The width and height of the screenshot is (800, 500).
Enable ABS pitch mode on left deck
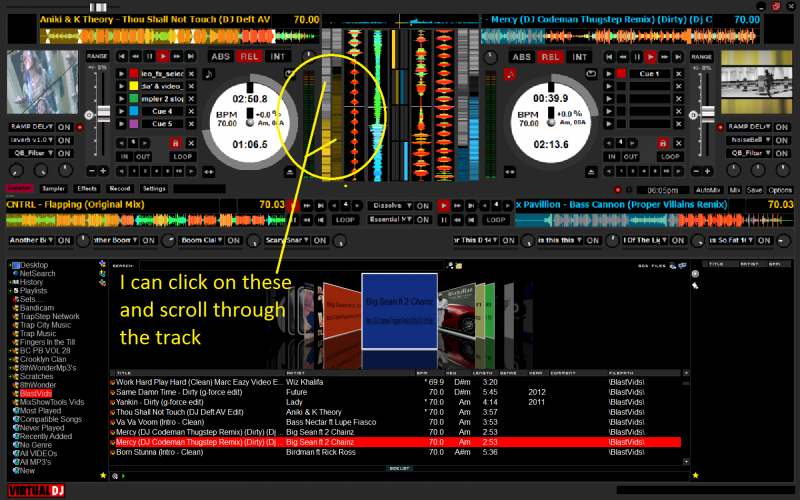click(220, 57)
